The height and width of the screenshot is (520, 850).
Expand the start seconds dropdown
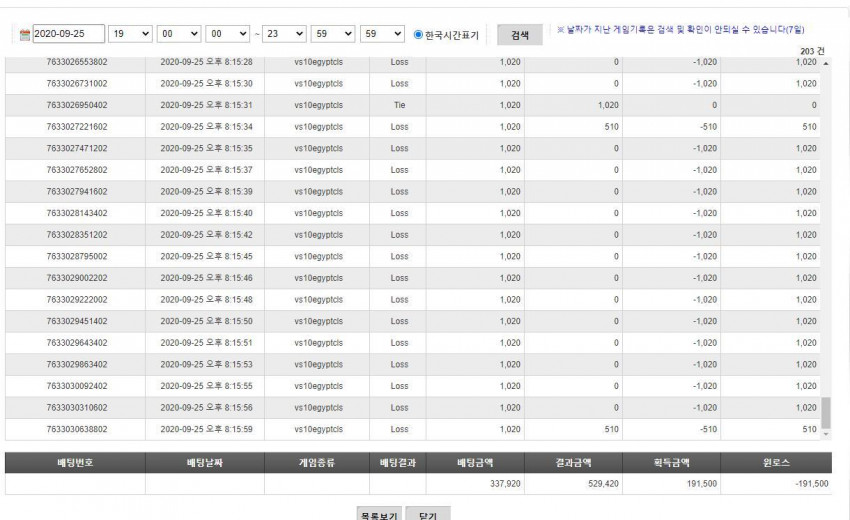pyautogui.click(x=228, y=34)
